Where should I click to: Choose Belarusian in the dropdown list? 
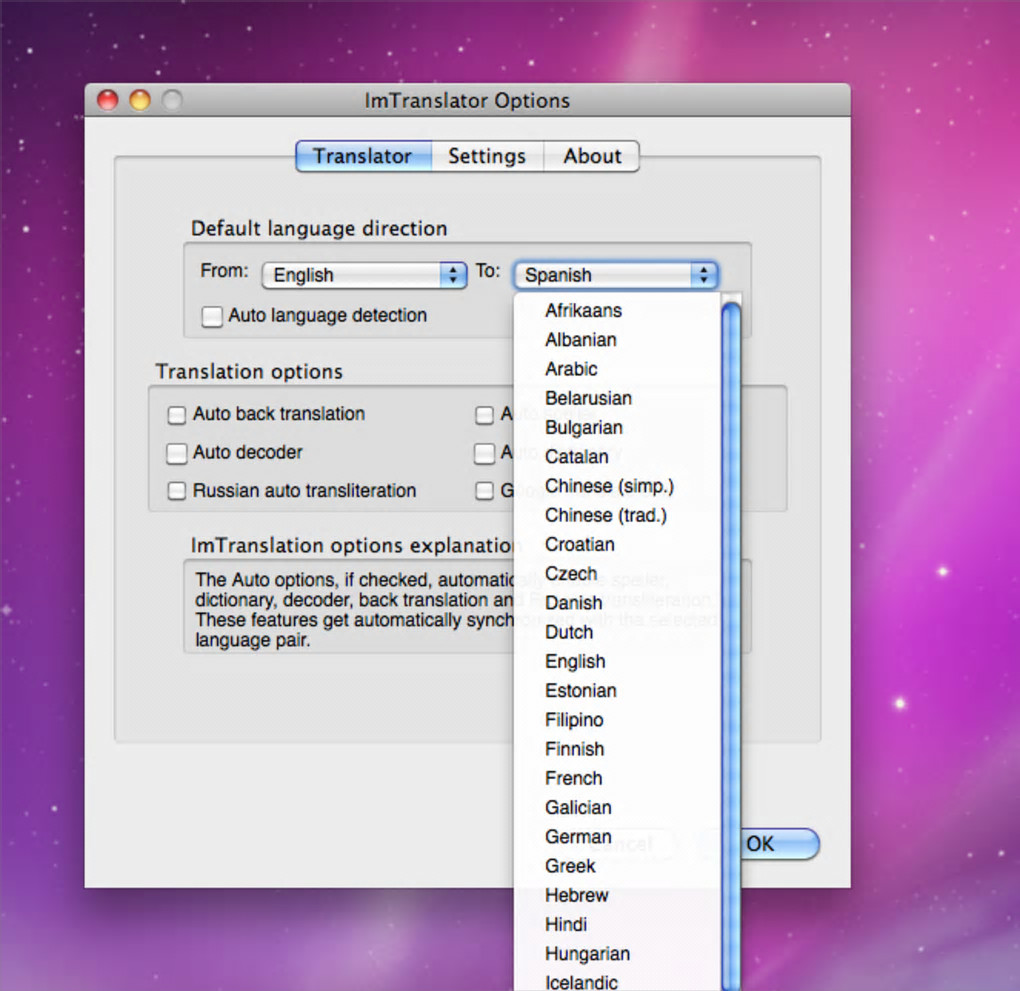[618, 398]
